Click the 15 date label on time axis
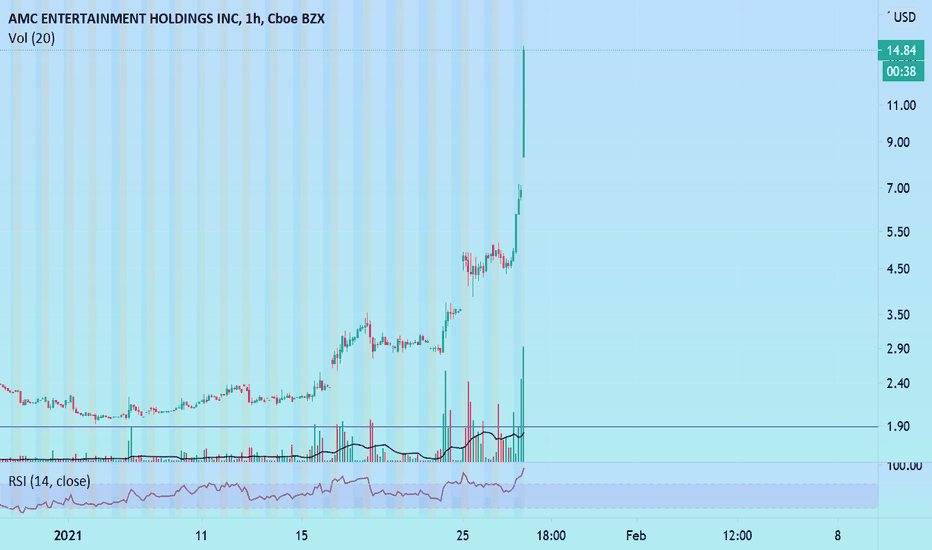The height and width of the screenshot is (550, 932). pos(301,536)
